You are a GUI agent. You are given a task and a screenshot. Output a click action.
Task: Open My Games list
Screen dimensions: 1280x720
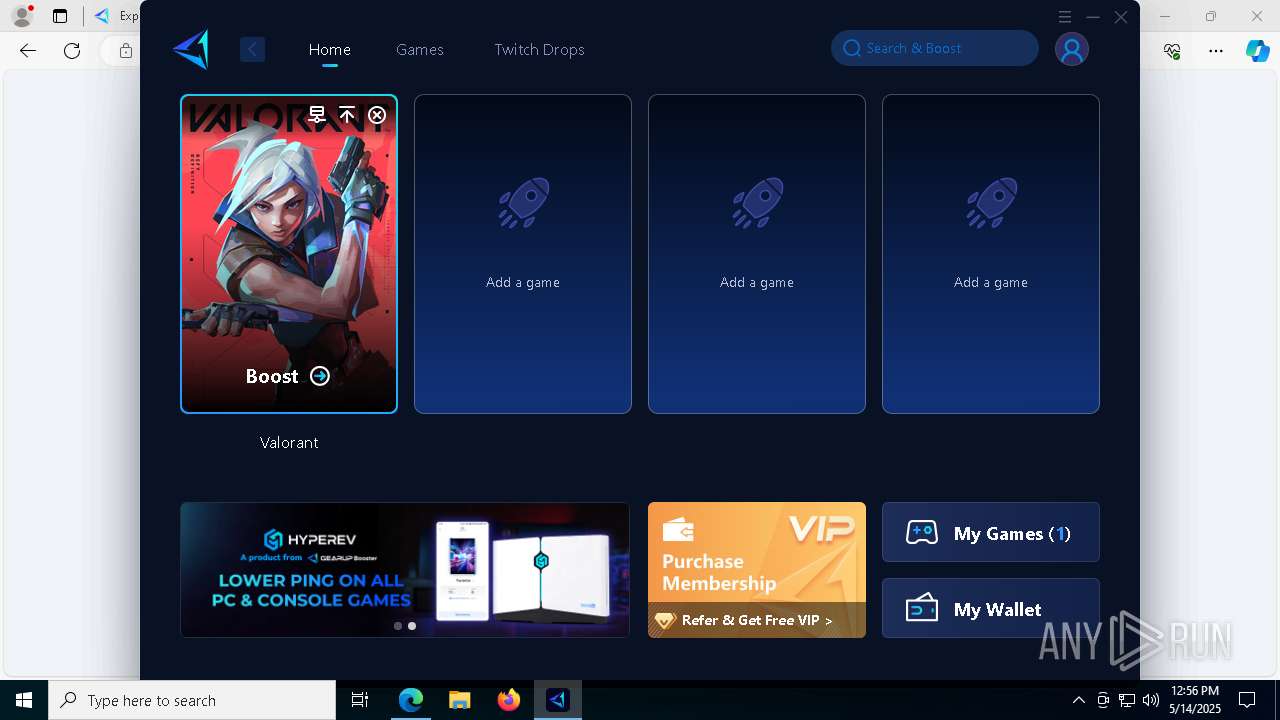click(991, 533)
